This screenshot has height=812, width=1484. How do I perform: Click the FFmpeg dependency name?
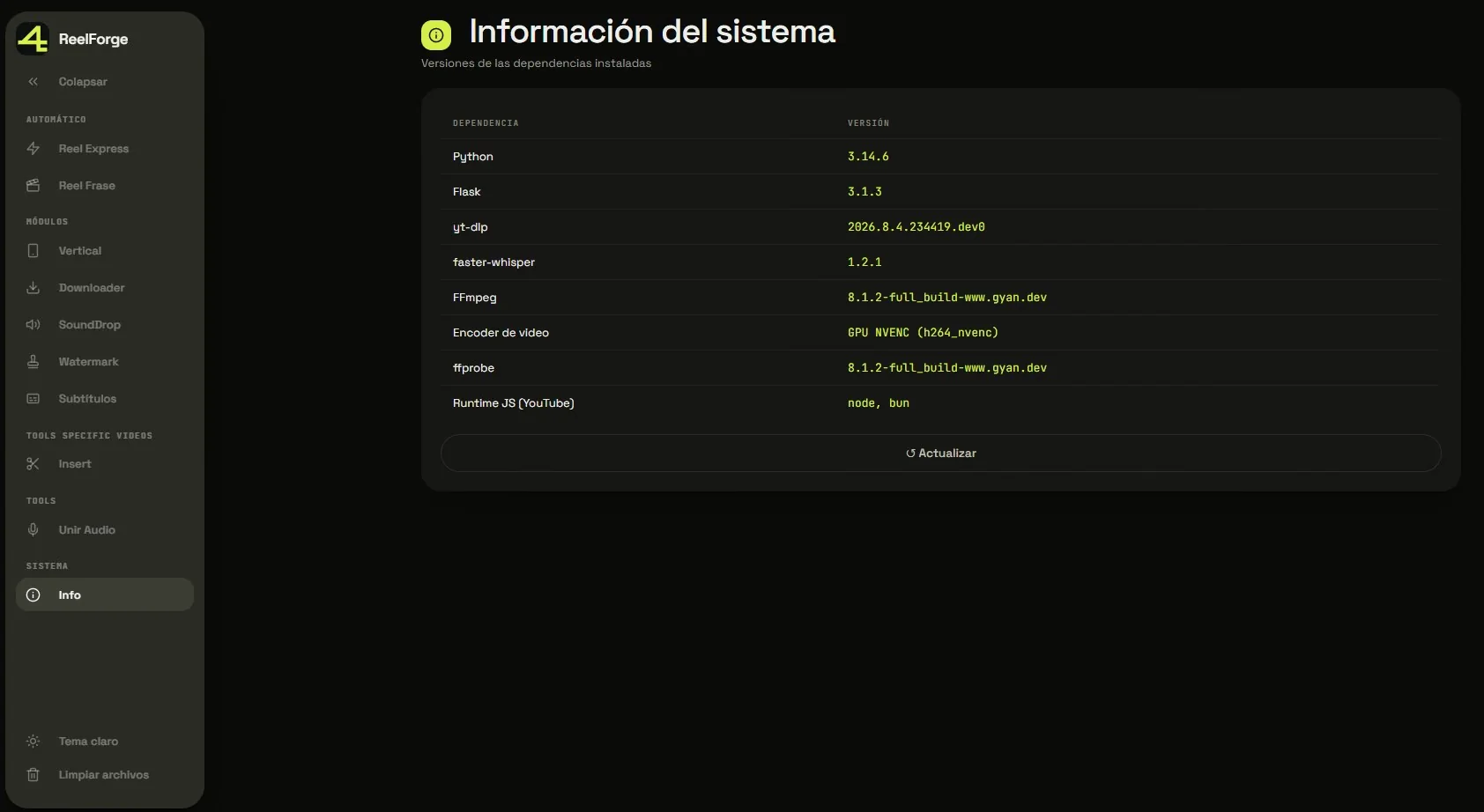click(x=475, y=298)
